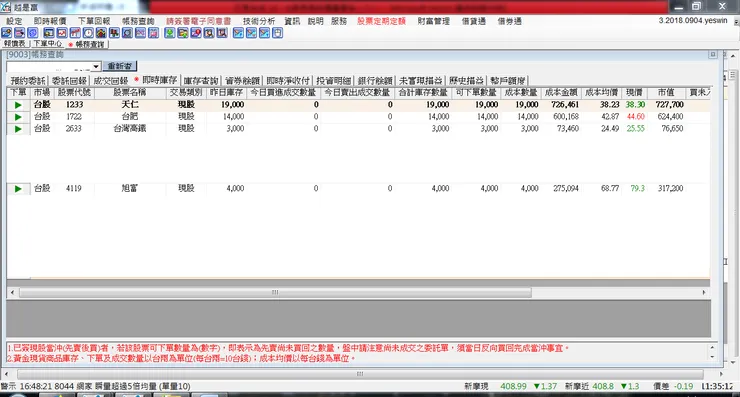Screen dimensions: 740x397
Task: Click the red 股票定期定額 menu item
Action: click(381, 21)
